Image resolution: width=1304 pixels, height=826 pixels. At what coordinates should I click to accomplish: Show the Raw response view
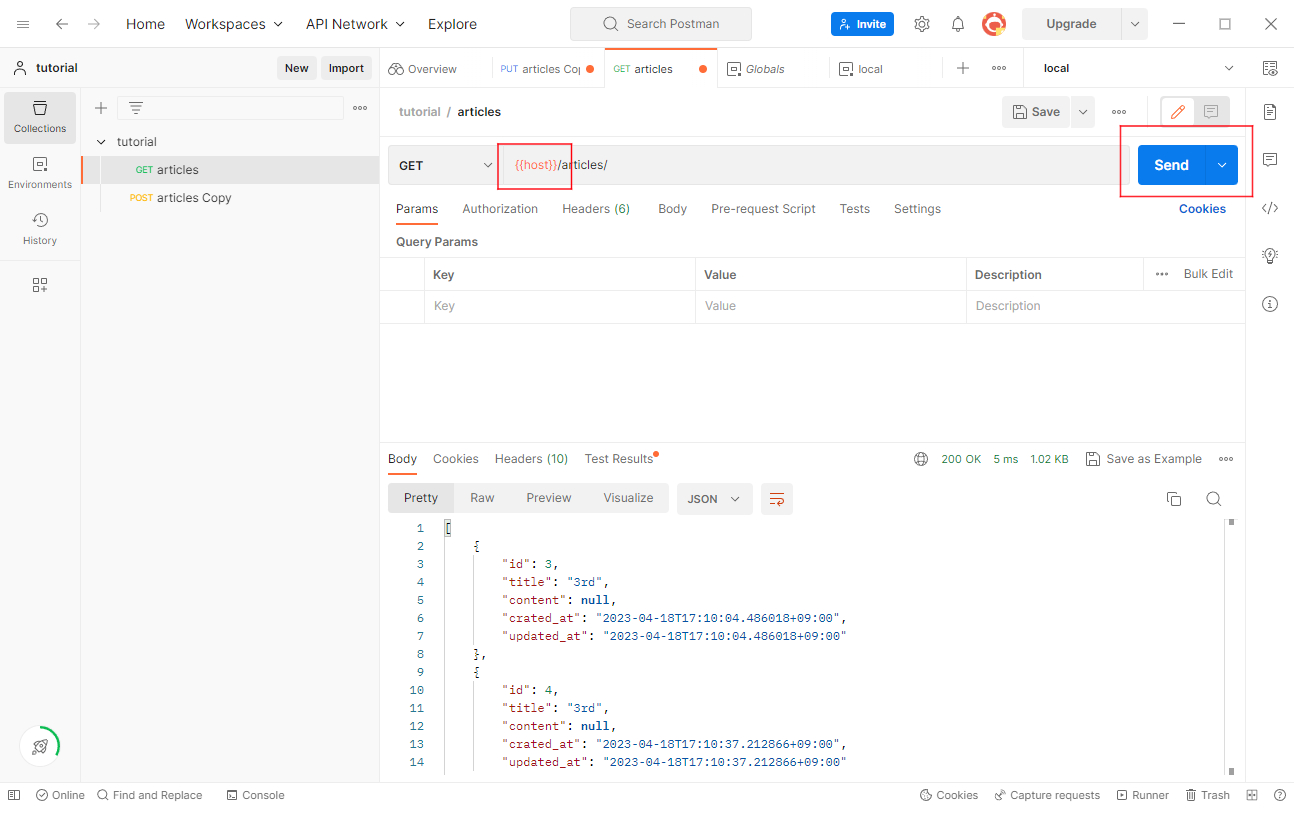(482, 498)
